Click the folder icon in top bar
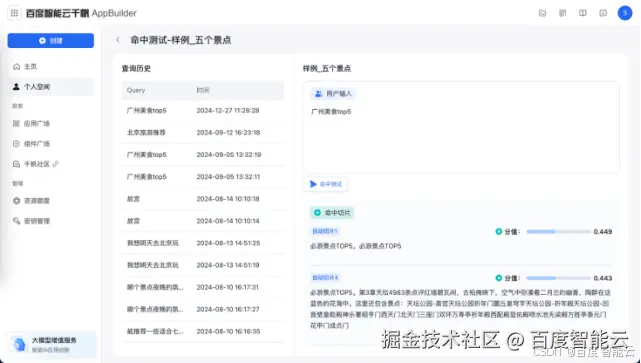 [542, 13]
